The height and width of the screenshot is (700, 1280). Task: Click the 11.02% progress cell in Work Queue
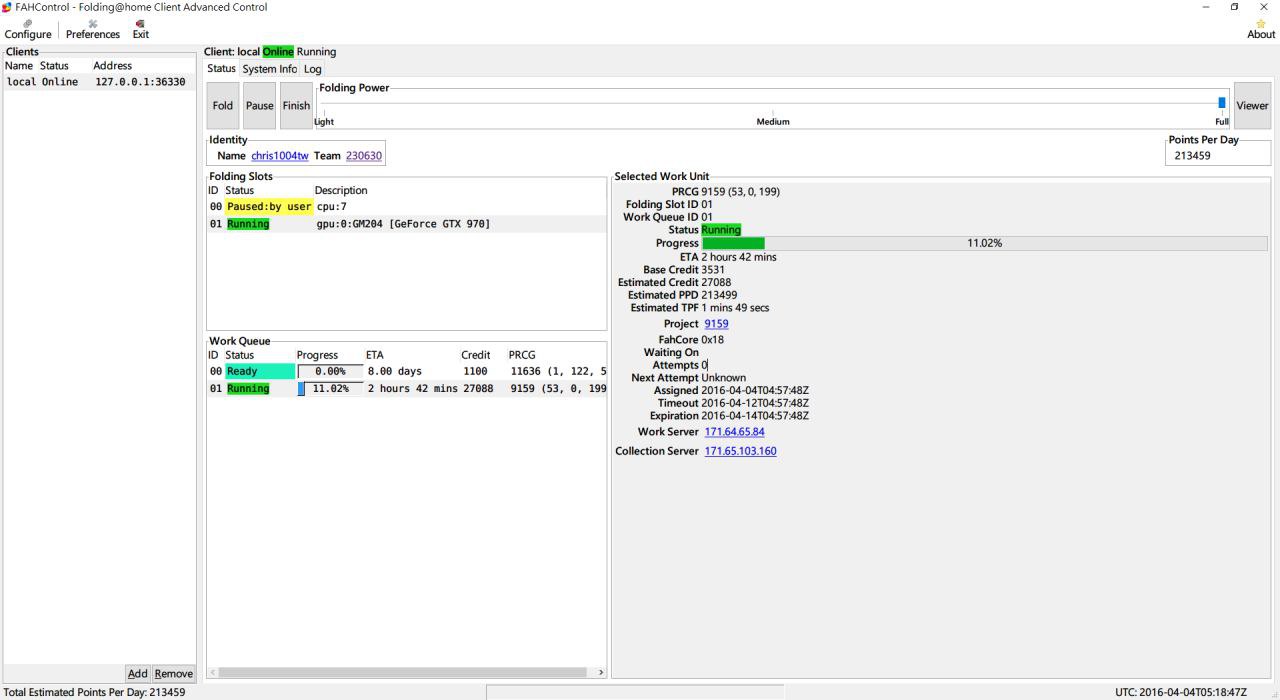pyautogui.click(x=330, y=389)
